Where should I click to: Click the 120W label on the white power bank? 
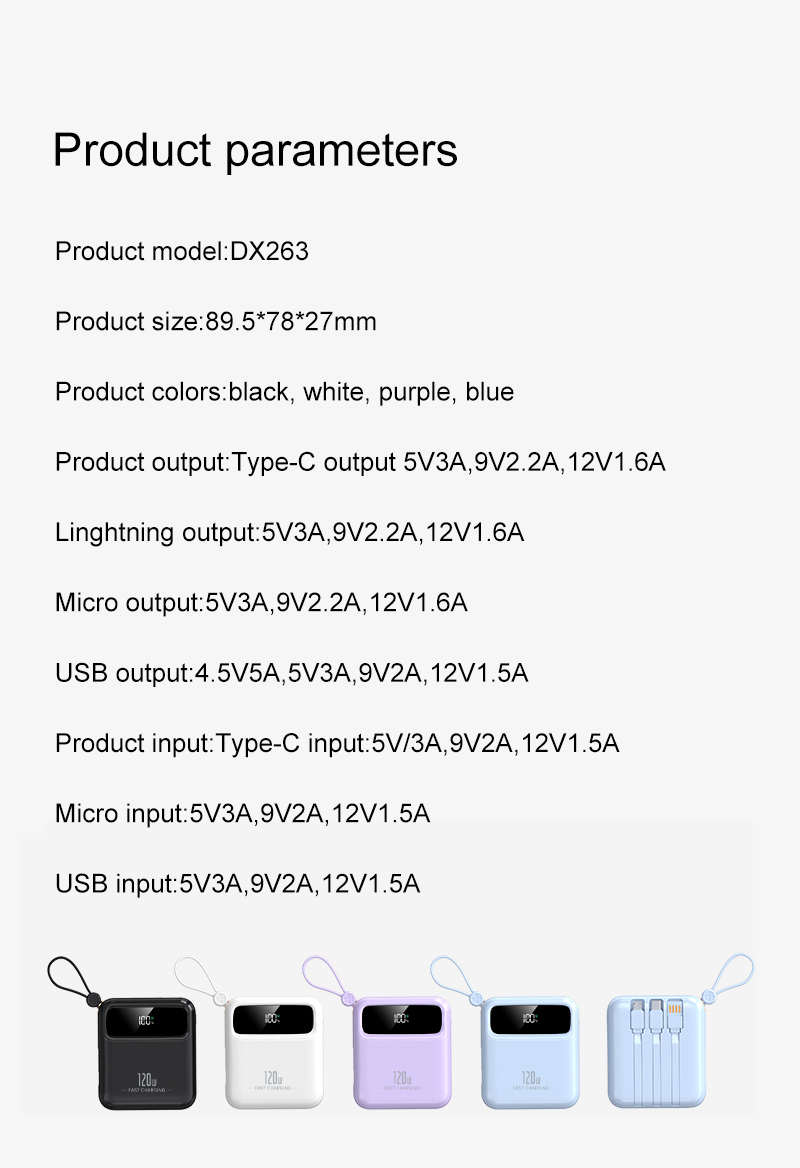273,1078
